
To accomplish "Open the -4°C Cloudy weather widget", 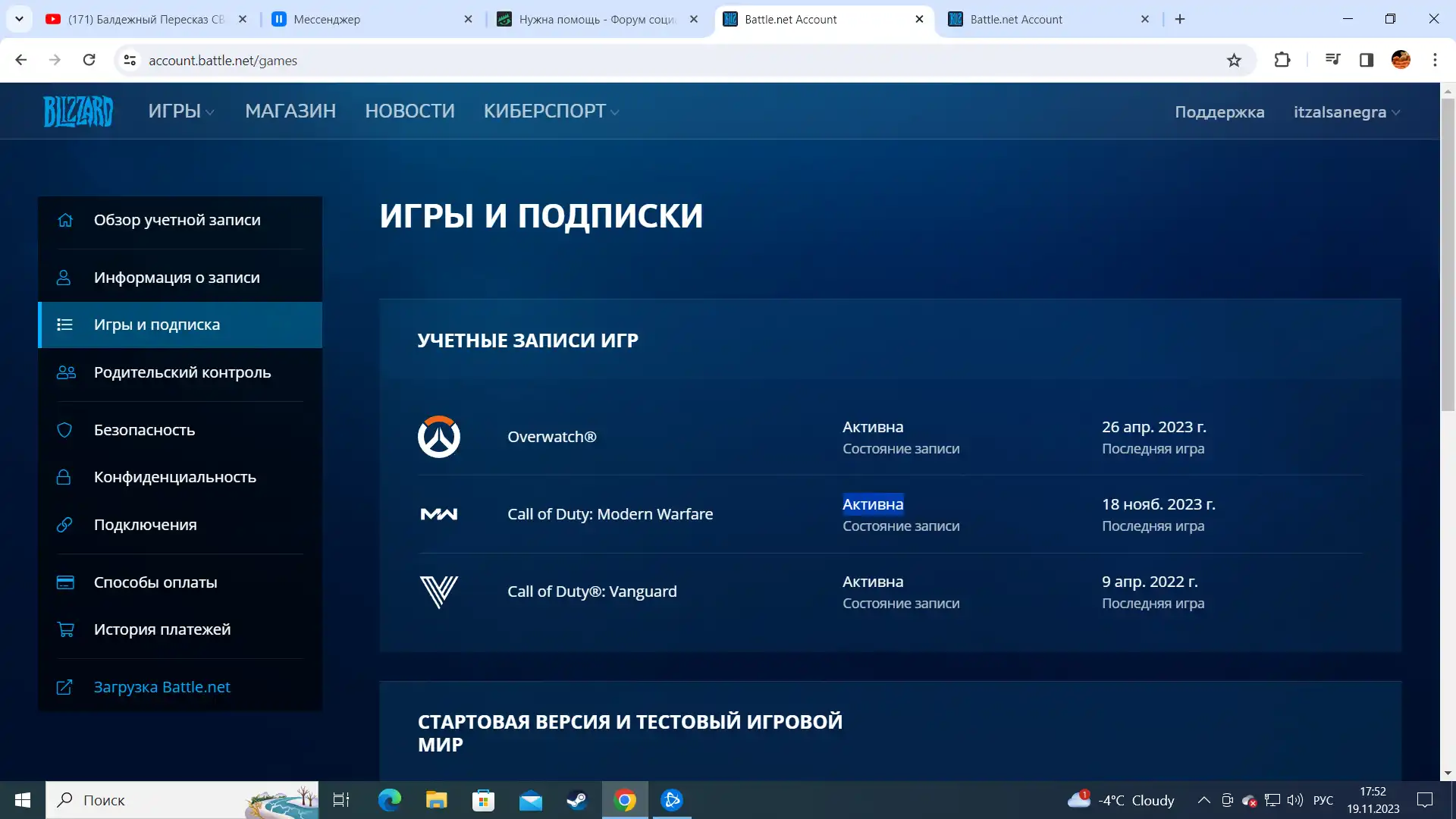I will pyautogui.click(x=1121, y=800).
